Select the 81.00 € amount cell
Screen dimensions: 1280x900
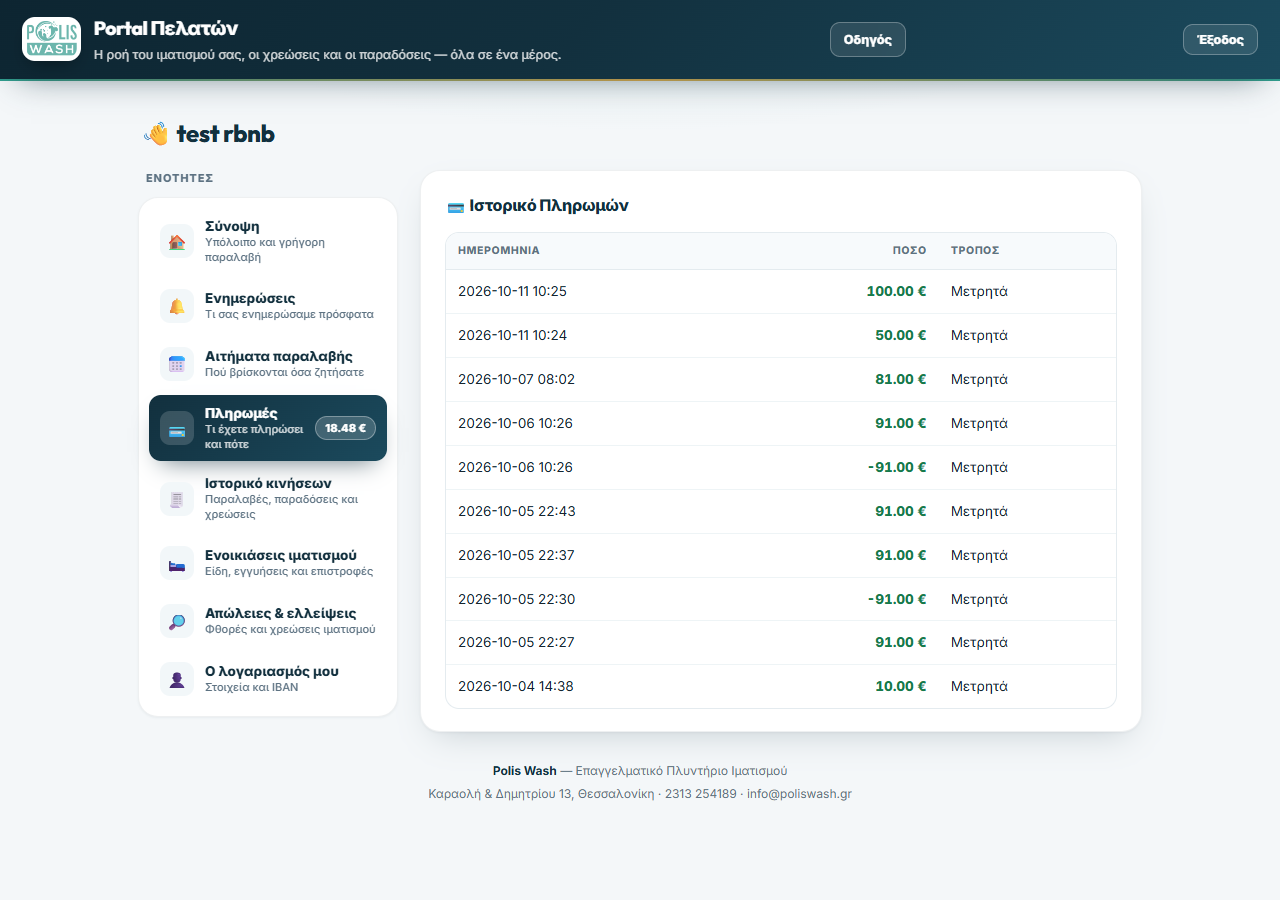pyautogui.click(x=901, y=379)
